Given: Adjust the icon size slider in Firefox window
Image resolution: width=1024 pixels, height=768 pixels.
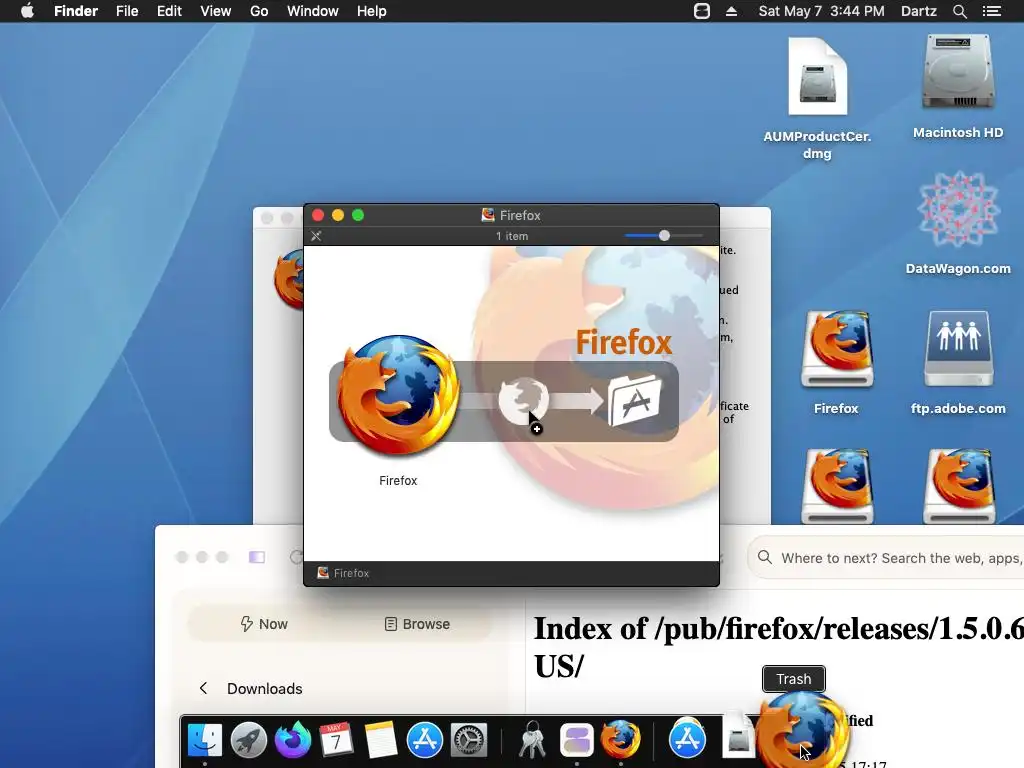Looking at the screenshot, I should click(664, 236).
